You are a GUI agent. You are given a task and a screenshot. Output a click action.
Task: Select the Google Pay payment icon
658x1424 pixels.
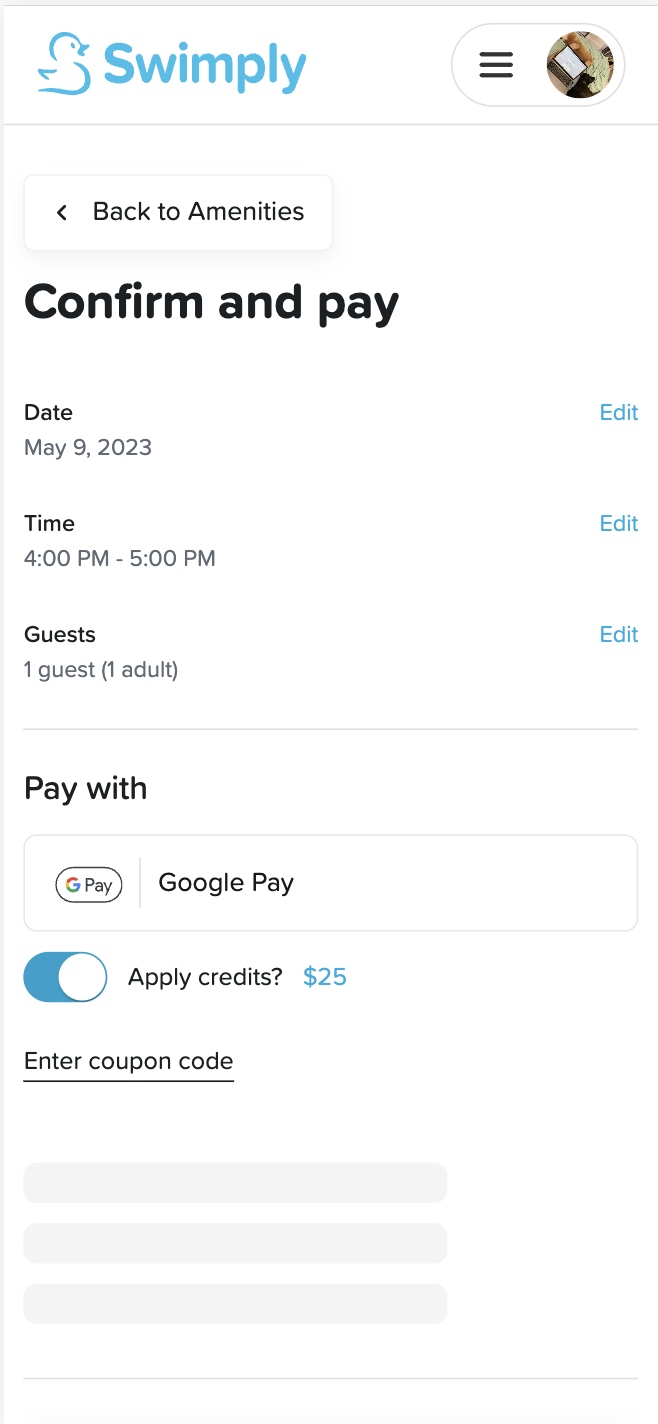88,884
